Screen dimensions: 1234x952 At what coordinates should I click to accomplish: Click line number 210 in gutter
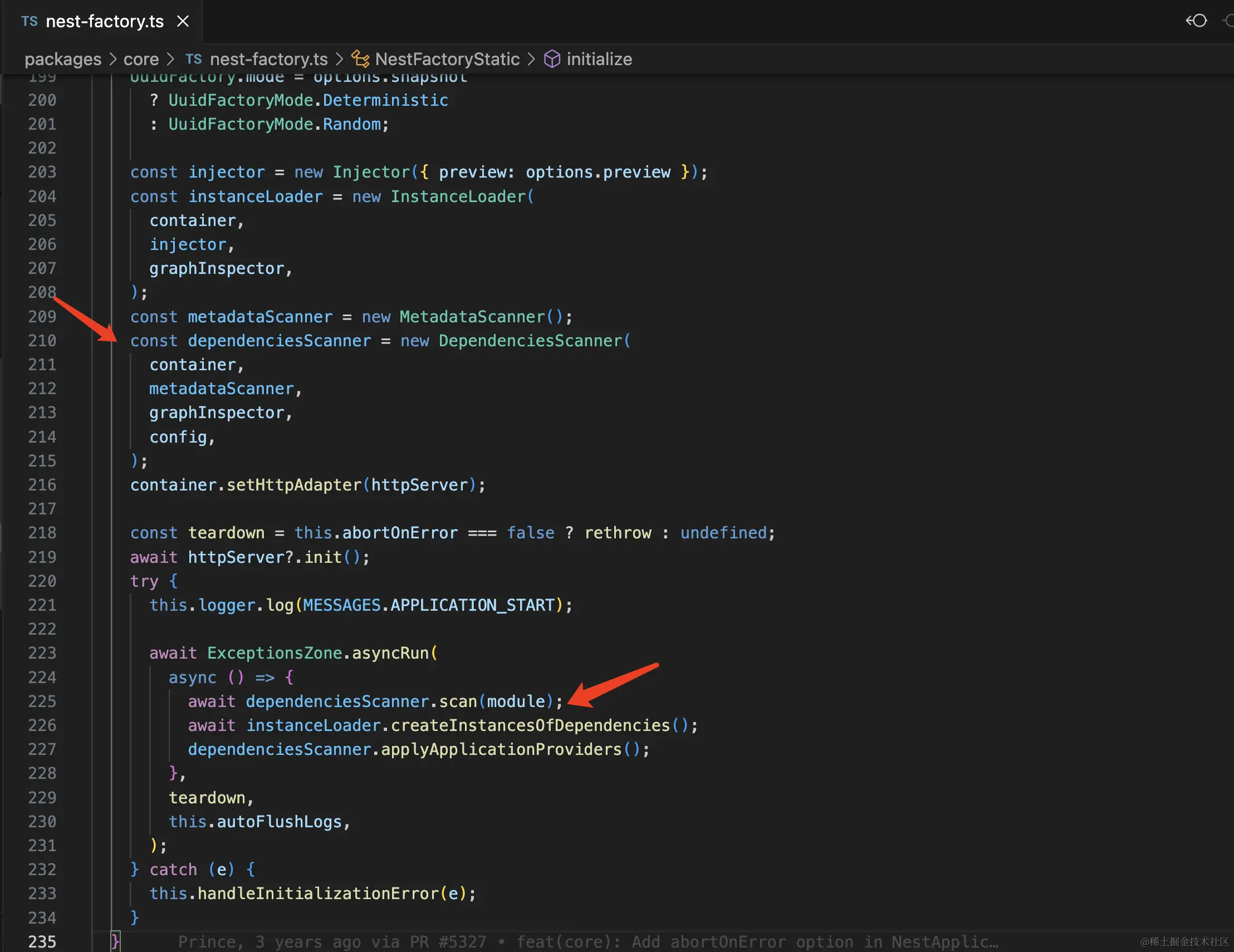(x=42, y=341)
